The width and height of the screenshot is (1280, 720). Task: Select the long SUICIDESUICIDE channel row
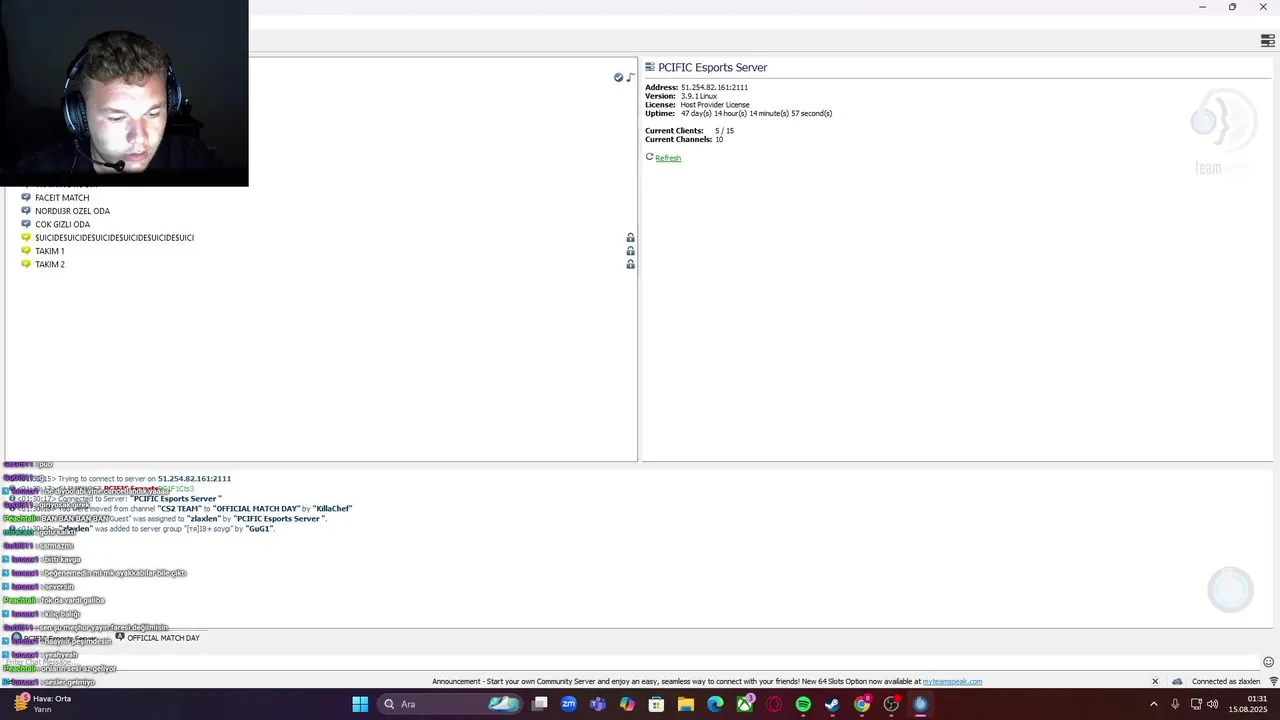point(114,238)
